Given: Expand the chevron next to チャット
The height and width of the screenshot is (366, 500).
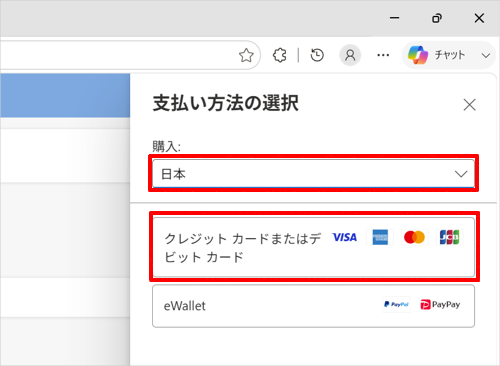Looking at the screenshot, I should [x=486, y=56].
